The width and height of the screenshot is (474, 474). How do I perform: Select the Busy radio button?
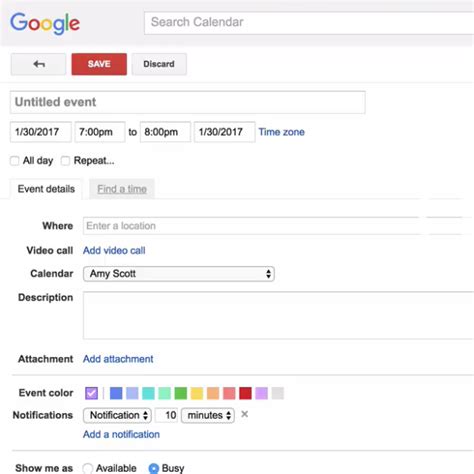point(154,468)
